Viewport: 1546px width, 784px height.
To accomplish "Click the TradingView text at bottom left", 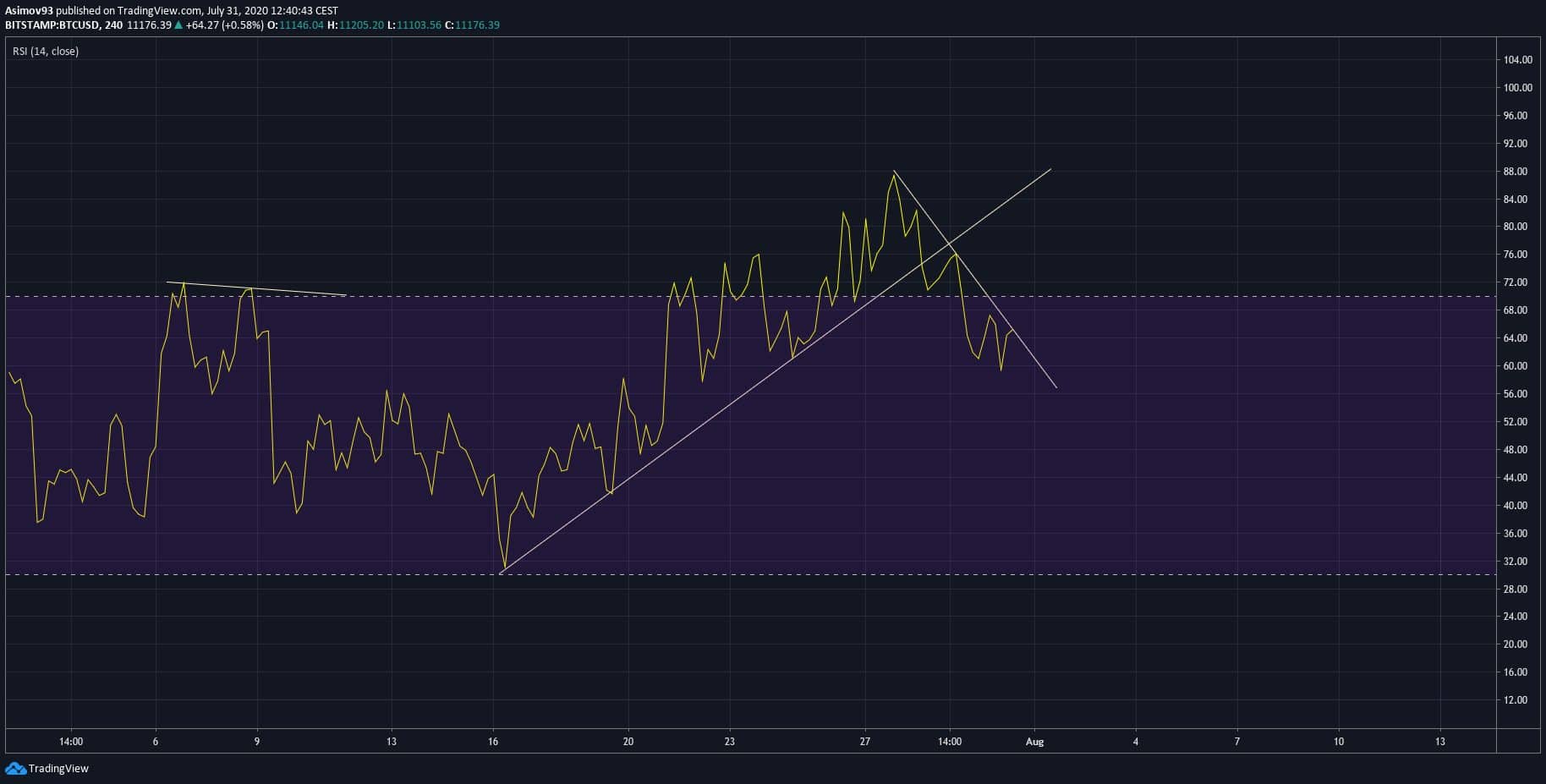I will [58, 769].
